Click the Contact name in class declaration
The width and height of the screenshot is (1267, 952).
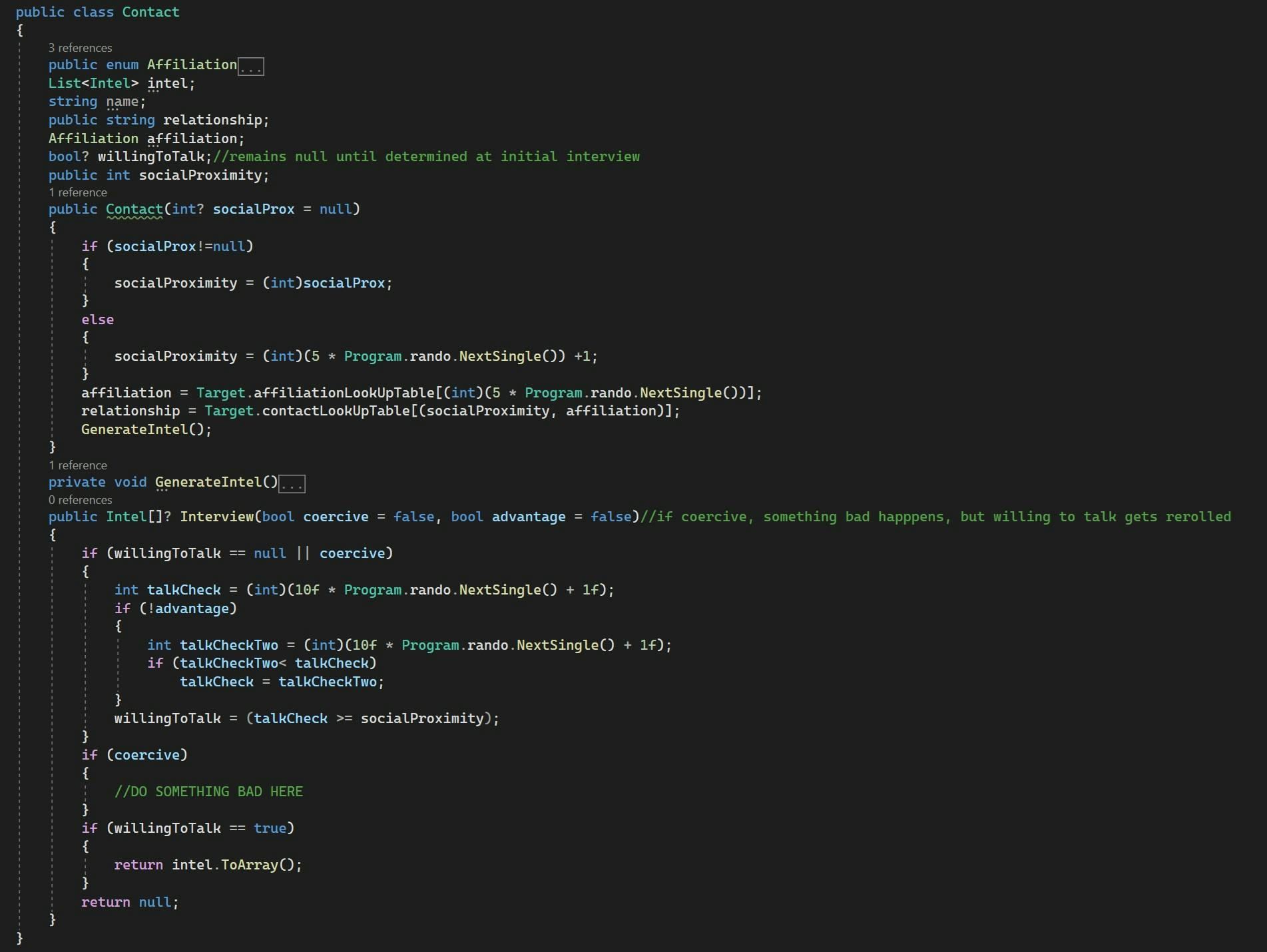coord(150,12)
